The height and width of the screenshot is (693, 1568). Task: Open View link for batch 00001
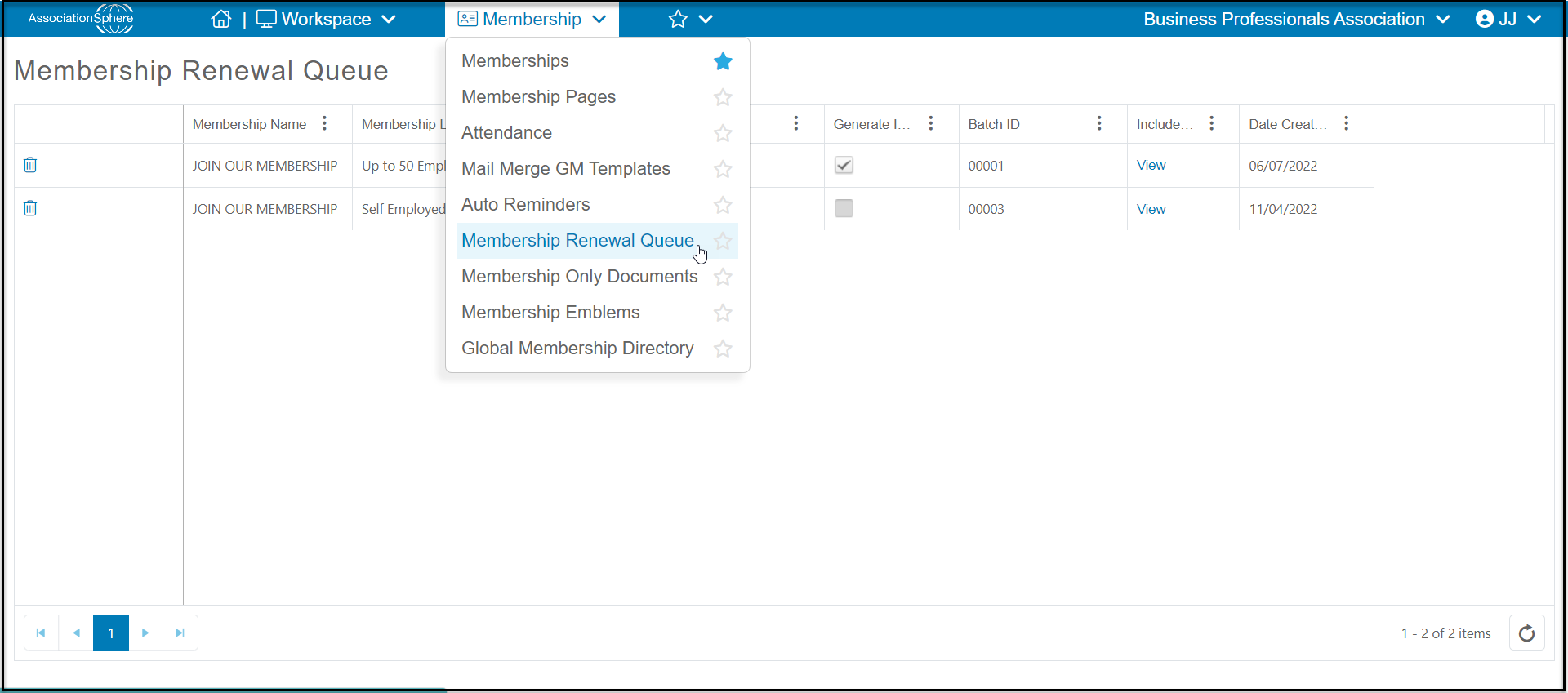(x=1151, y=165)
